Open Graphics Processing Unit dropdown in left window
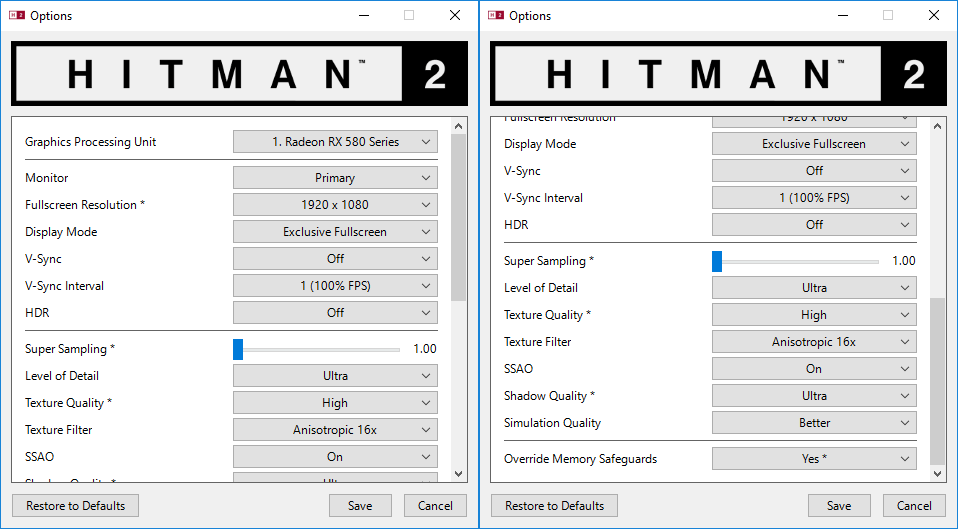958x529 pixels. coord(335,142)
